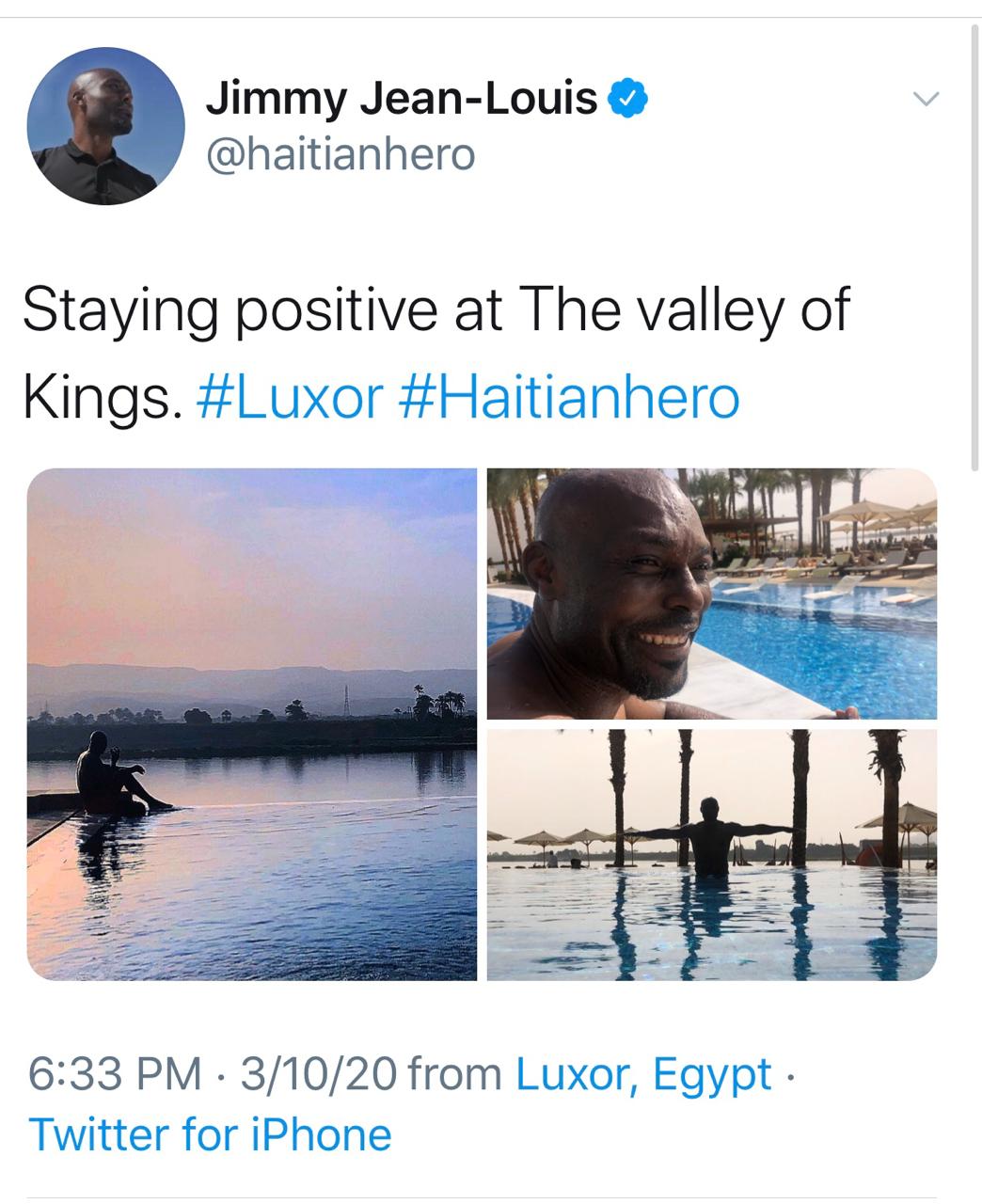This screenshot has height=1204, width=982.
Task: Open the #Haitianhero hashtag
Action: pos(569,397)
